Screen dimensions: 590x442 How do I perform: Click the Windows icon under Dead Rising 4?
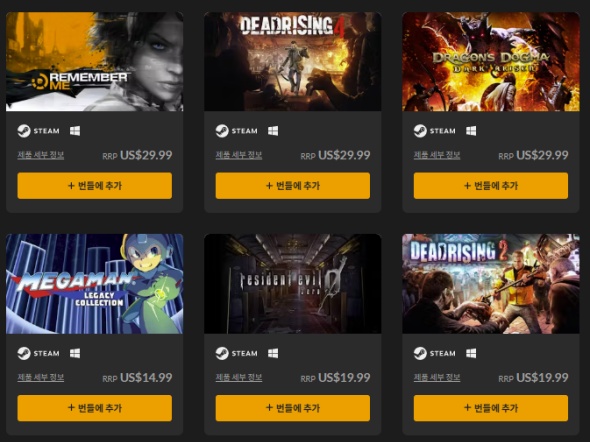(273, 131)
